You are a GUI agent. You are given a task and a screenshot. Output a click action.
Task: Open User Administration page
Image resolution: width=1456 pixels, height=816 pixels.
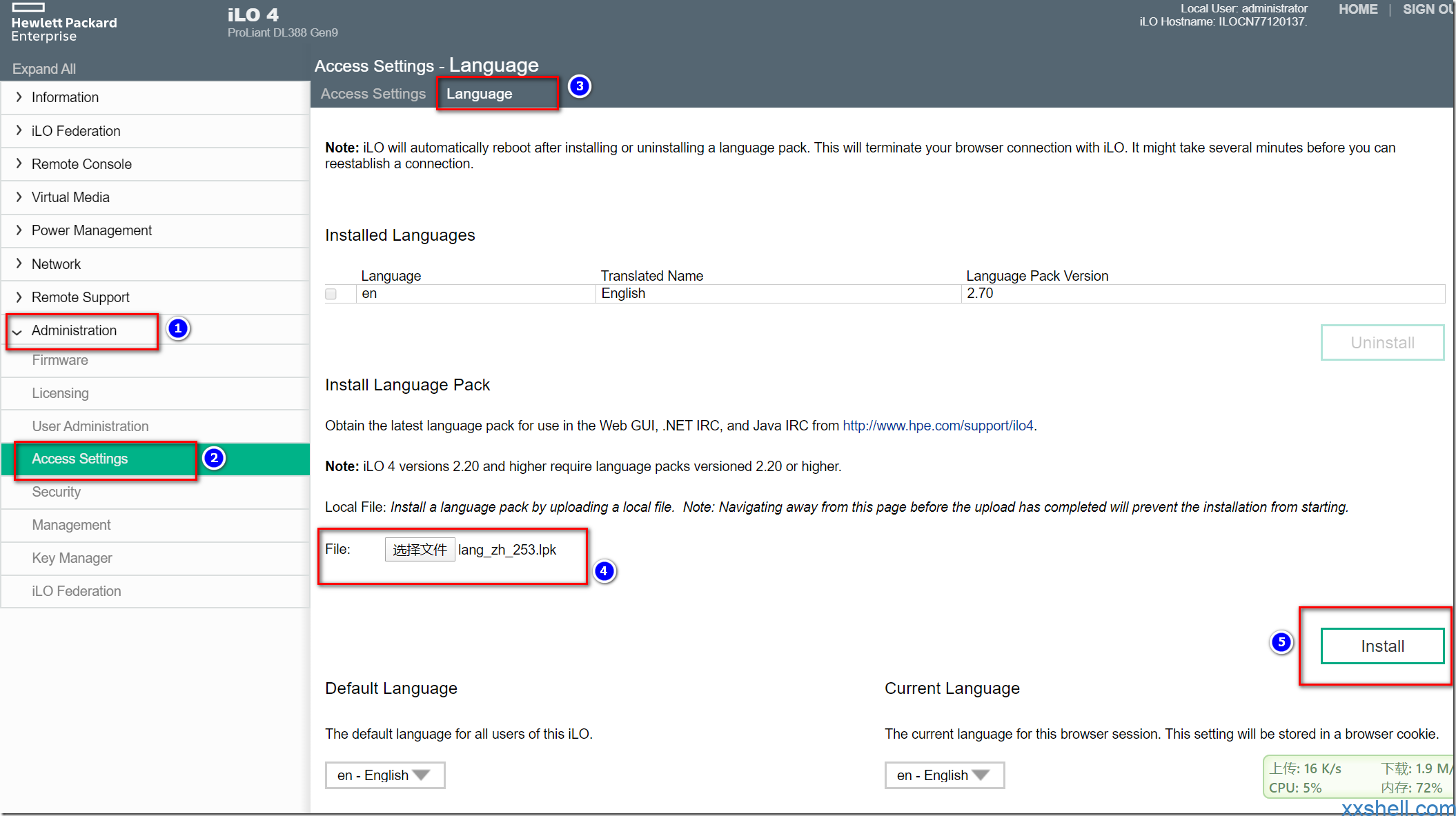90,426
